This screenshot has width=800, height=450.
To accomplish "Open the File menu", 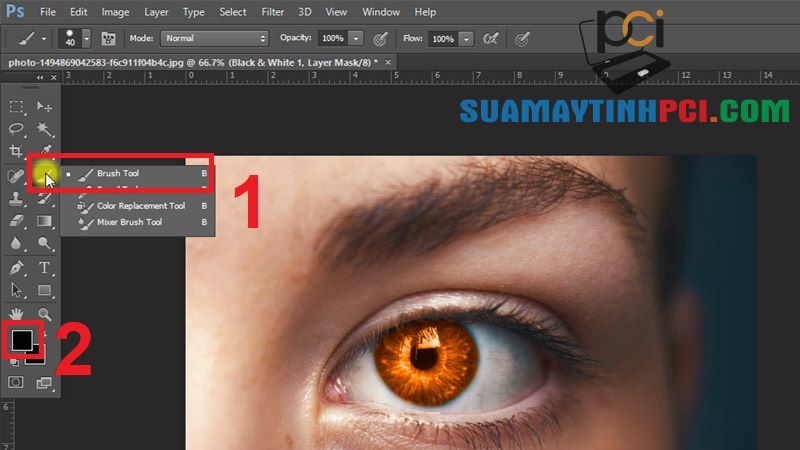I will tap(47, 12).
